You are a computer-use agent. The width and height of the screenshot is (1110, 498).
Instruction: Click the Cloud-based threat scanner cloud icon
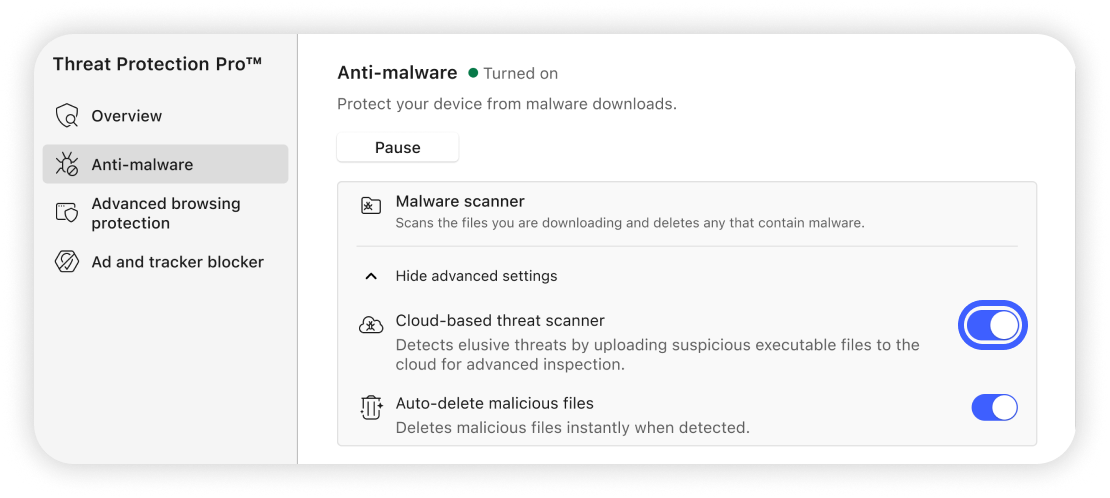click(371, 325)
